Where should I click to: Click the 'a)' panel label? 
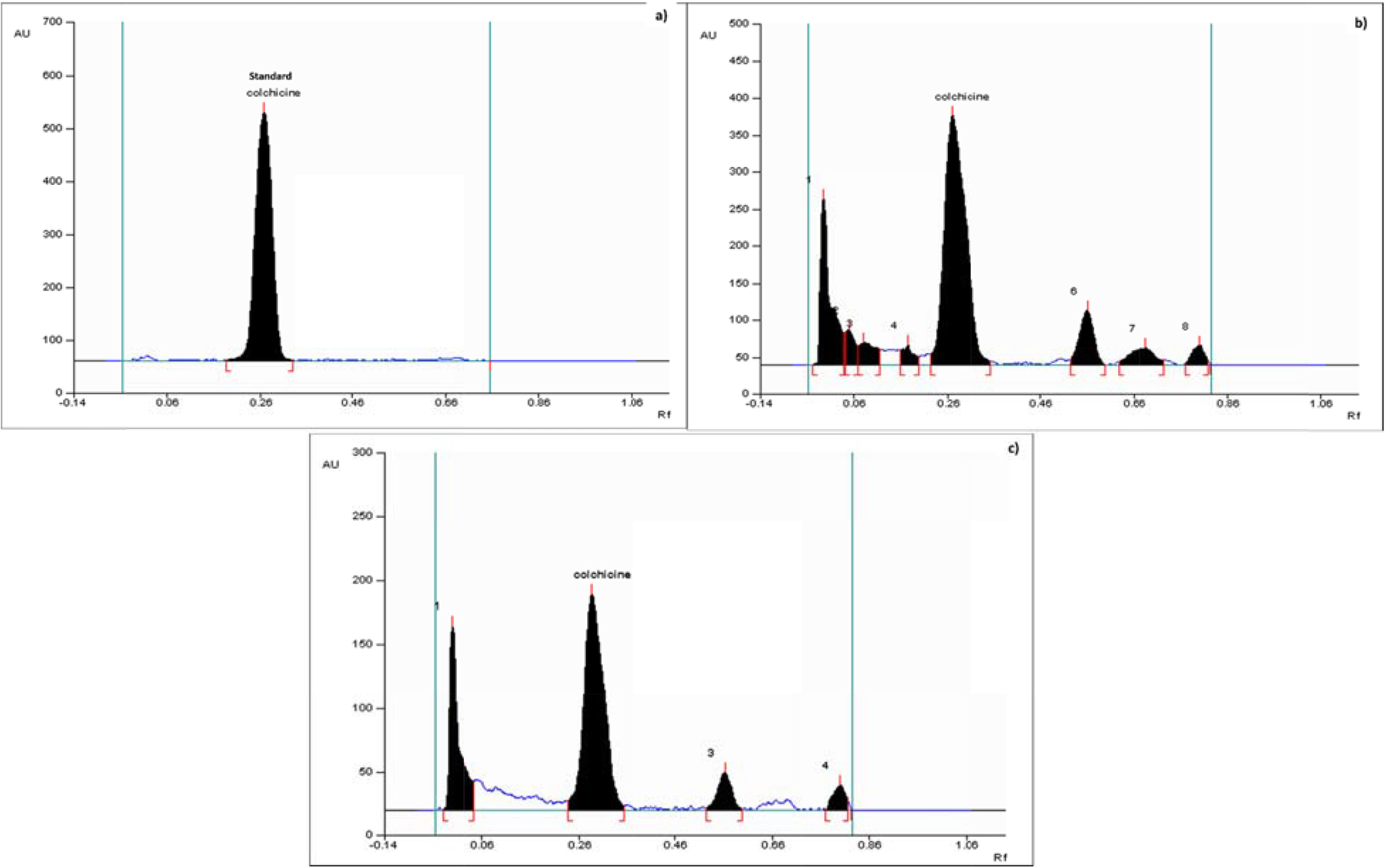[x=662, y=15]
